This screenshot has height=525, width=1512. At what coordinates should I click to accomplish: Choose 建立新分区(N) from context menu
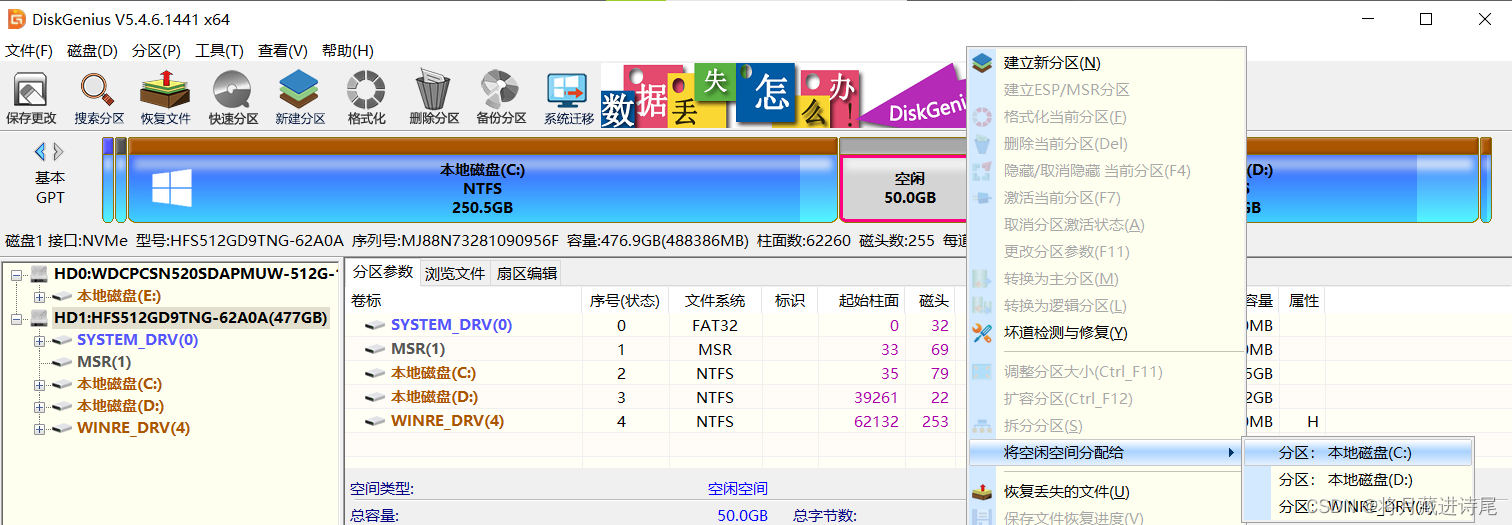pos(1107,63)
